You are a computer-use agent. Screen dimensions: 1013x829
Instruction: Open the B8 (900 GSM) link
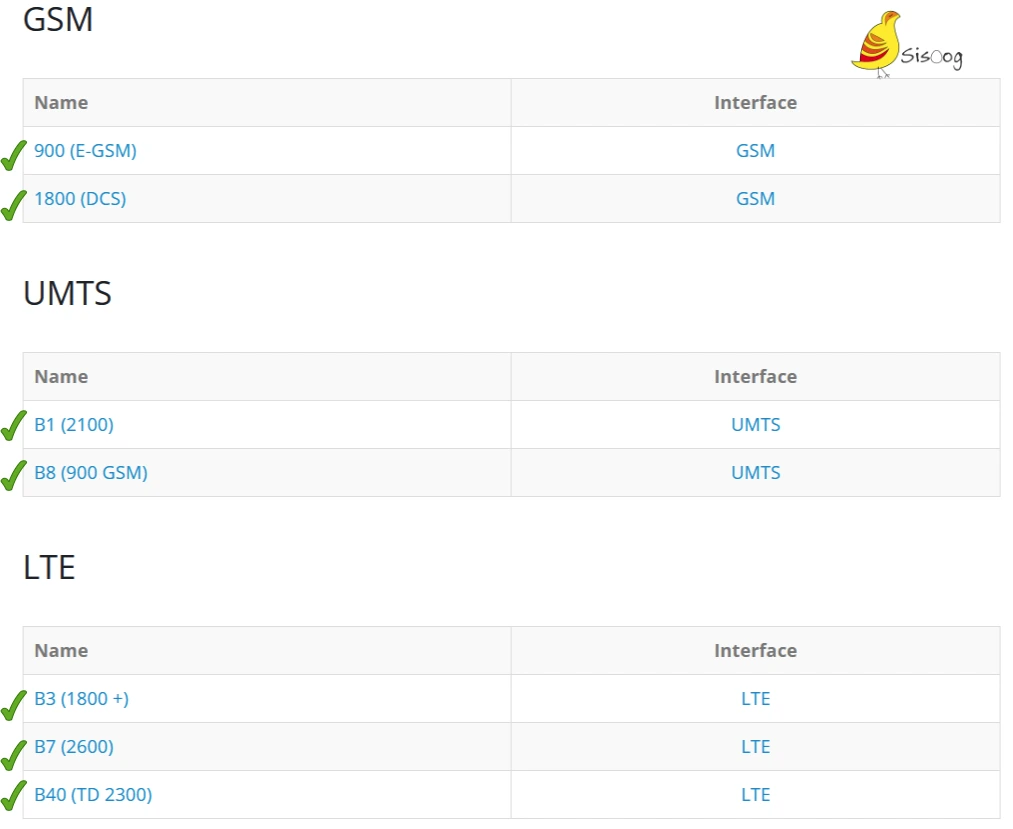pyautogui.click(x=91, y=472)
